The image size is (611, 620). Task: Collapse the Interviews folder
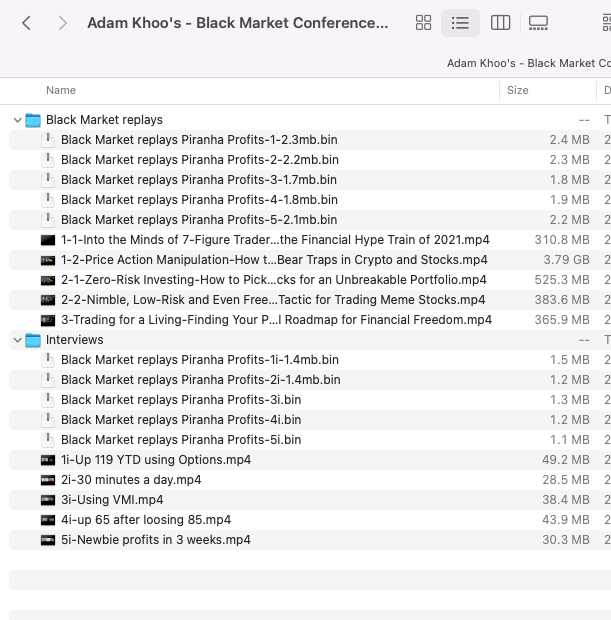(x=17, y=340)
